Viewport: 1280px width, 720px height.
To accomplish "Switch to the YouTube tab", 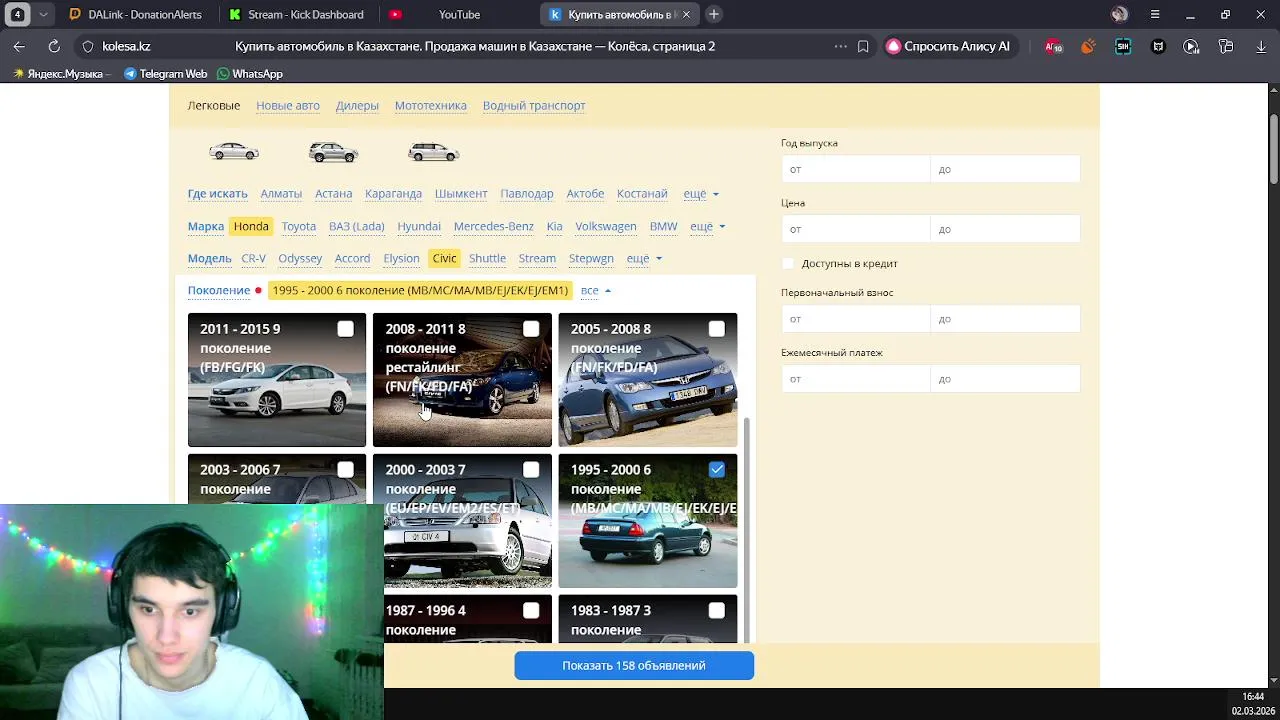I will click(x=459, y=14).
